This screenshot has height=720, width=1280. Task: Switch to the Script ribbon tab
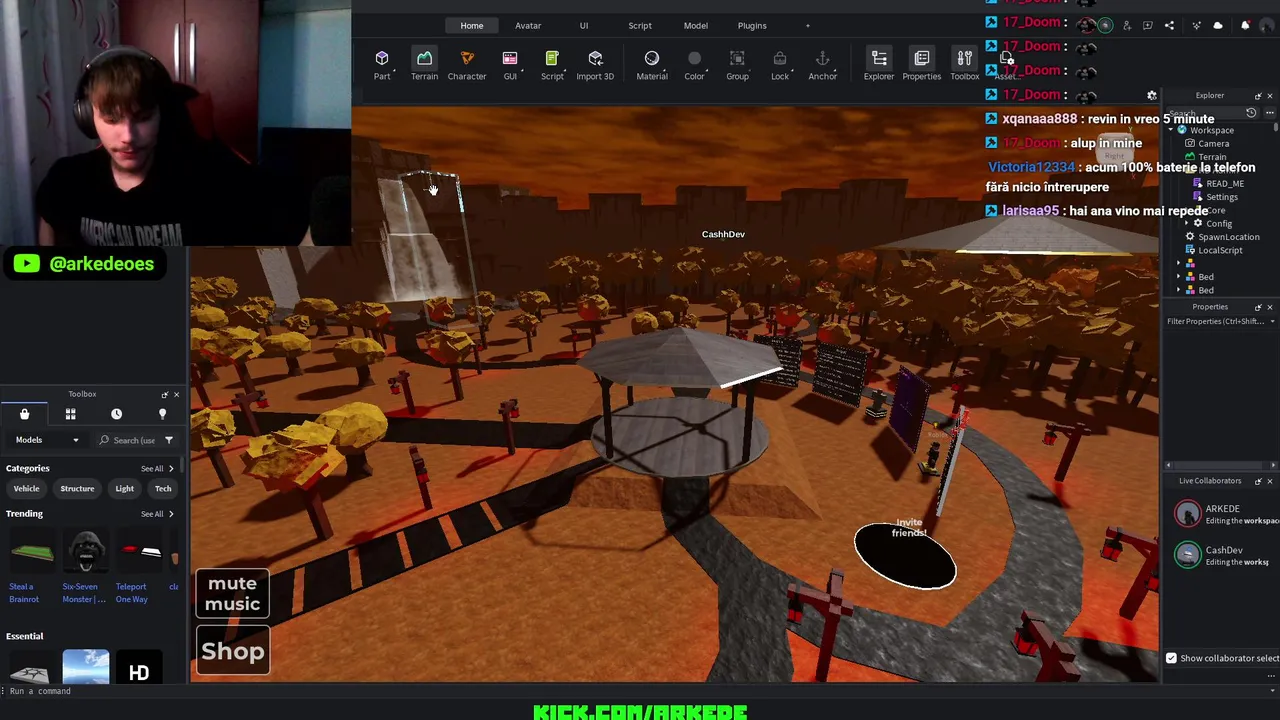pos(640,25)
